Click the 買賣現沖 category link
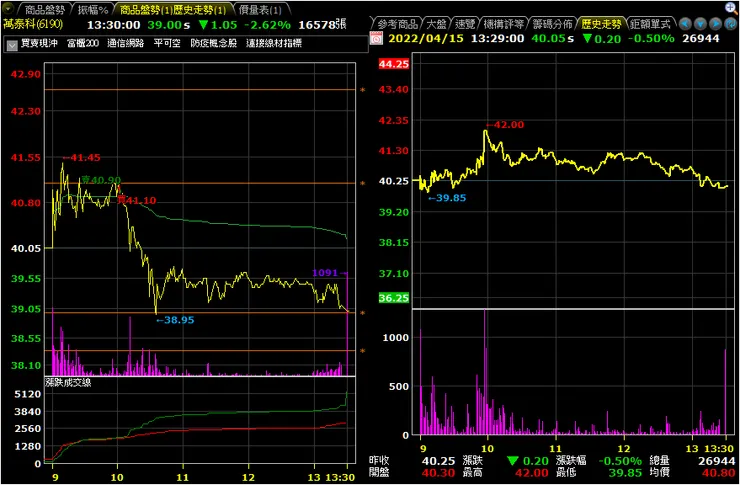This screenshot has height=485, width=740. pyautogui.click(x=39, y=43)
